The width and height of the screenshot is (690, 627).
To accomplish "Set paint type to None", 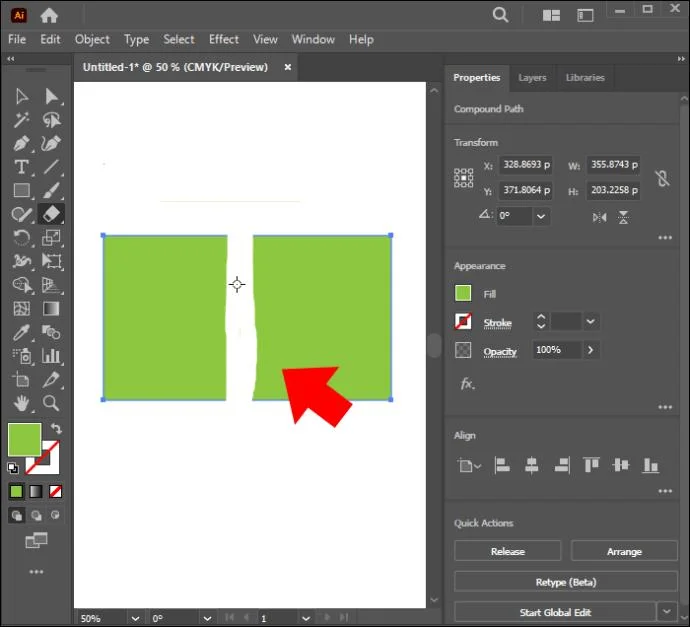I will tap(55, 491).
